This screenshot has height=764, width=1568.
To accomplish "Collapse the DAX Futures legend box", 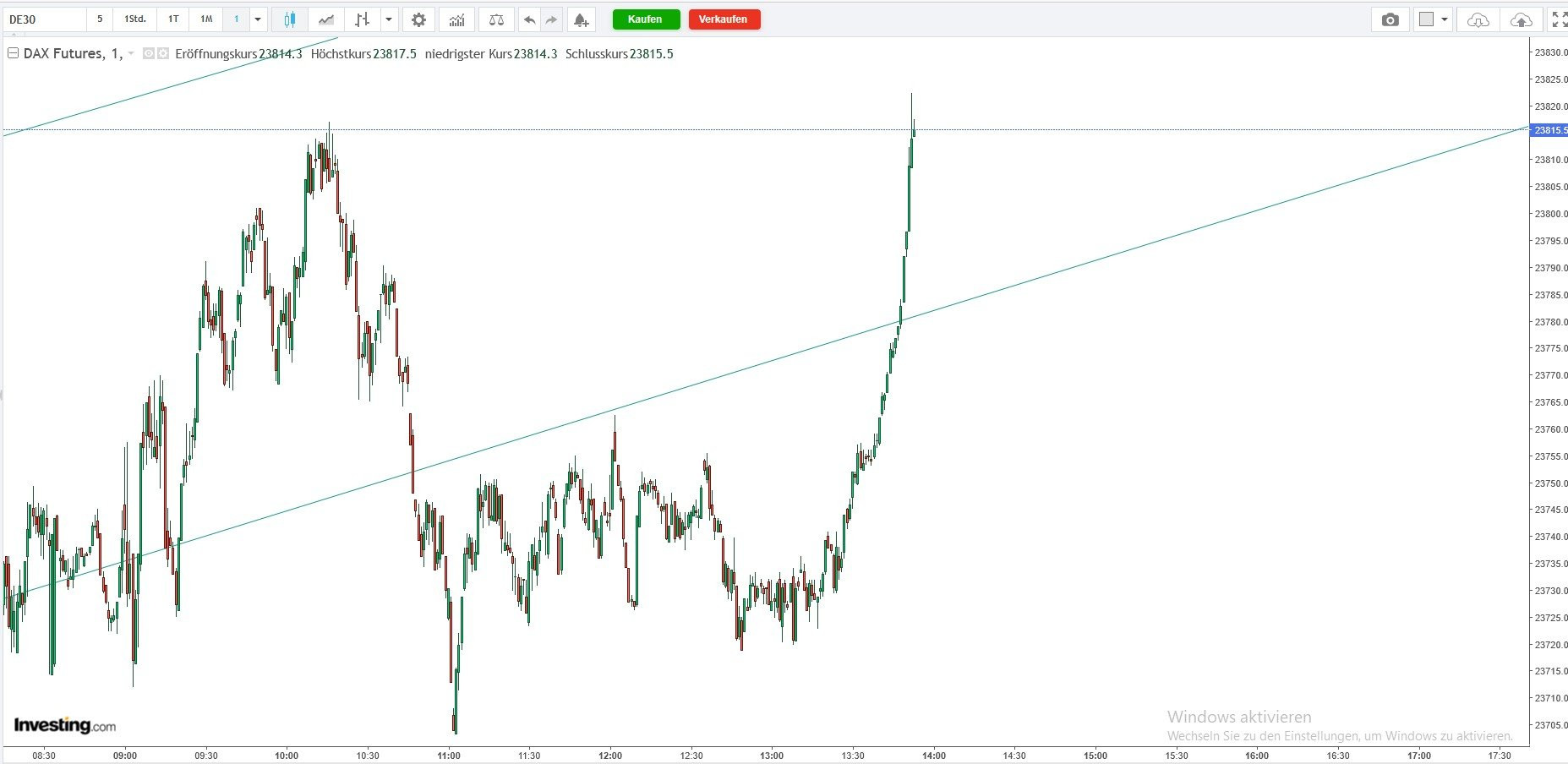I will (13, 53).
